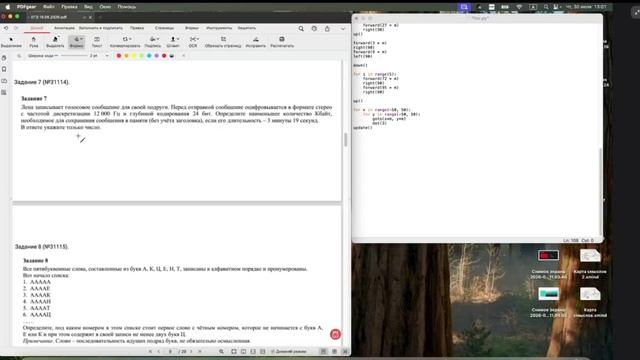Click the undo arrow in PDFgear
This screenshot has height=360, width=640.
pyautogui.click(x=6, y=28)
